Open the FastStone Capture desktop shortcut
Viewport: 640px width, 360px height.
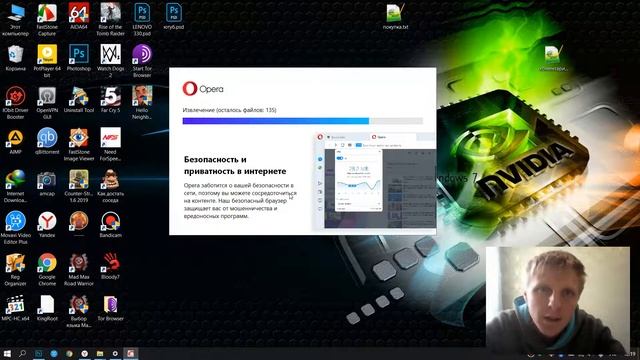click(47, 19)
